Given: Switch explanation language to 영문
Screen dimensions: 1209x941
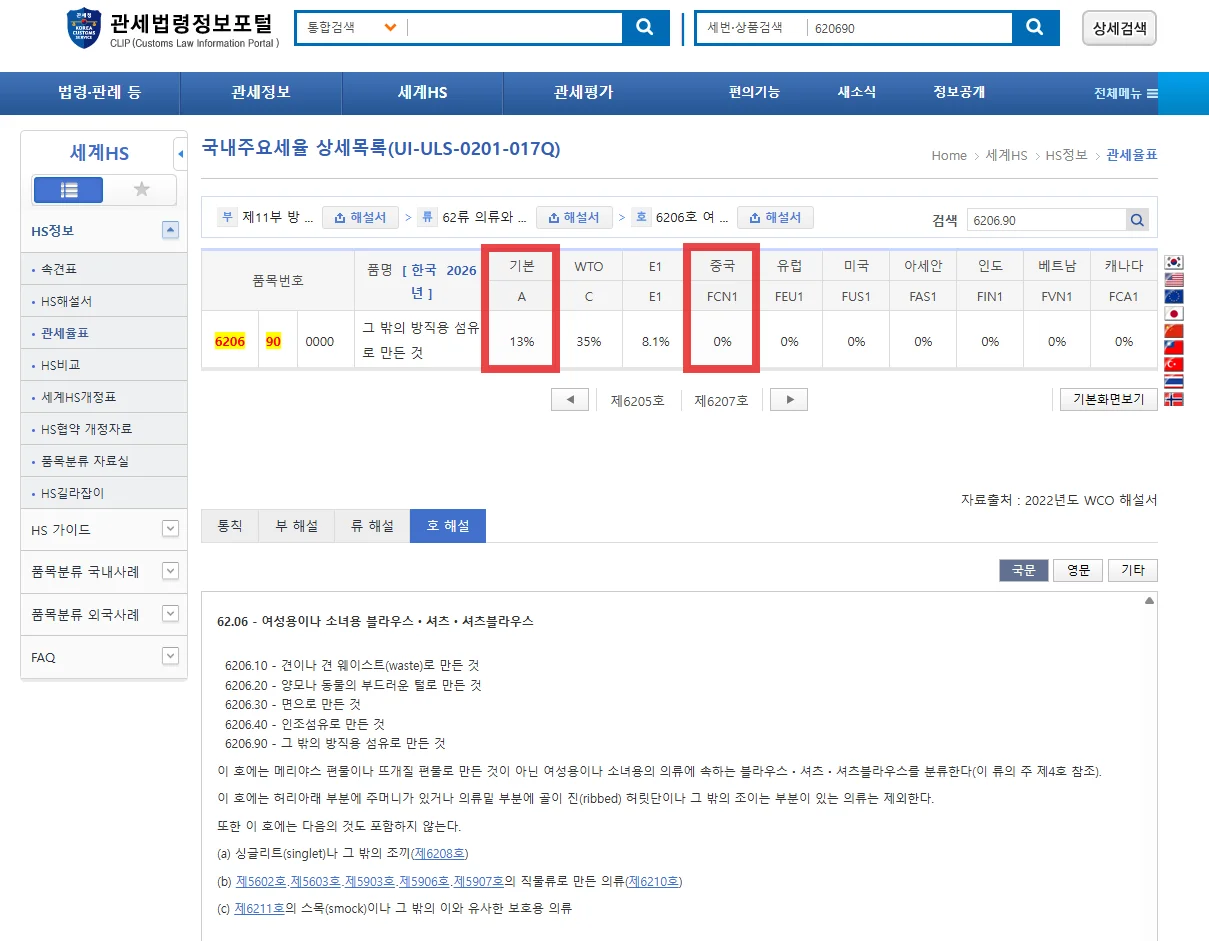Looking at the screenshot, I should [1078, 570].
